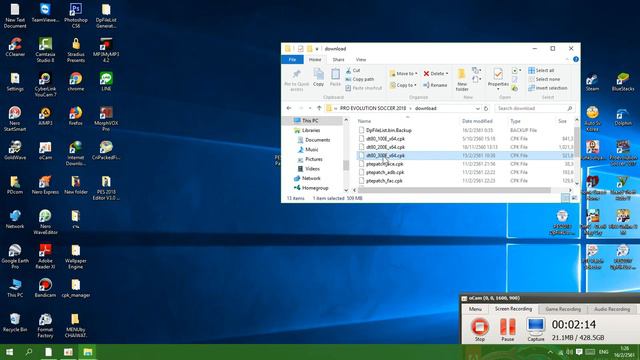Open the oCam Menu tab
640x360 pixels.
point(475,309)
